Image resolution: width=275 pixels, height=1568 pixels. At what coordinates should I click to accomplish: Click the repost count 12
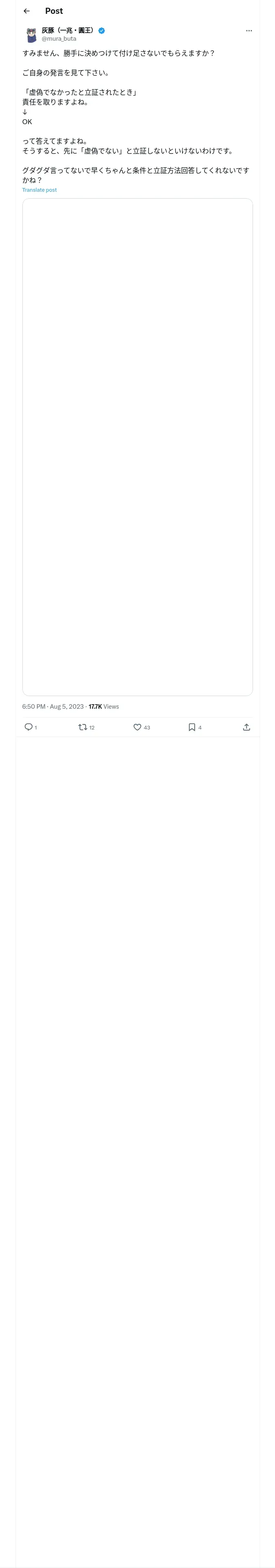pyautogui.click(x=92, y=727)
